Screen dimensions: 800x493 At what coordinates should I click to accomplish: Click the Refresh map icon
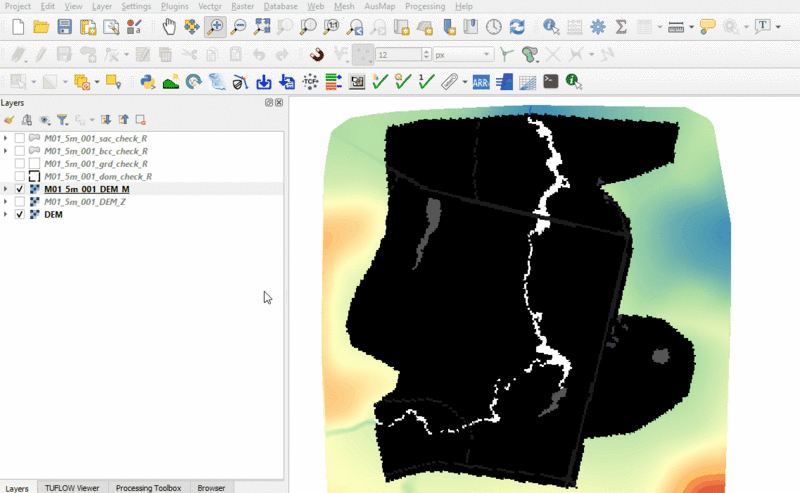click(x=517, y=27)
